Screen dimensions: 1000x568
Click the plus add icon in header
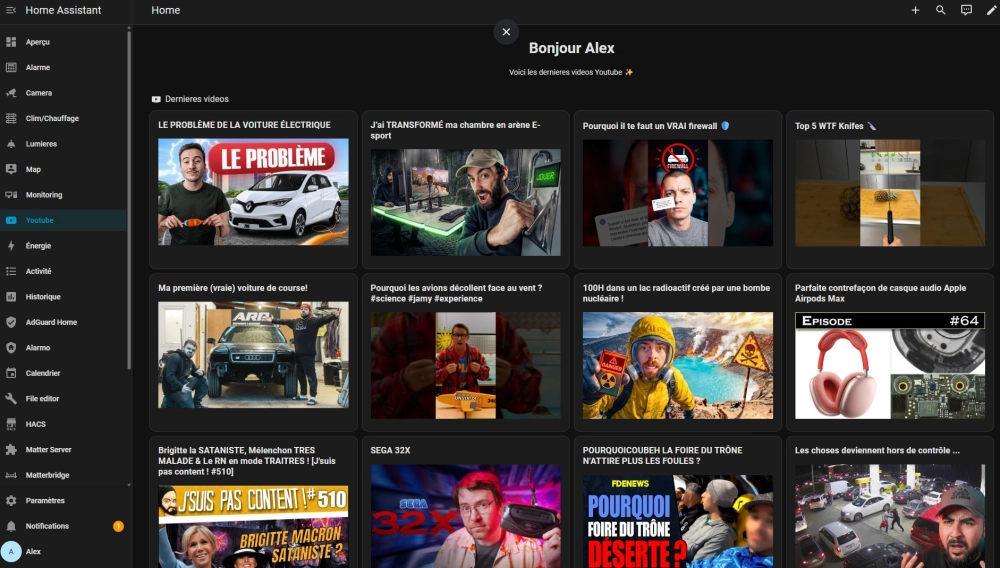[915, 10]
